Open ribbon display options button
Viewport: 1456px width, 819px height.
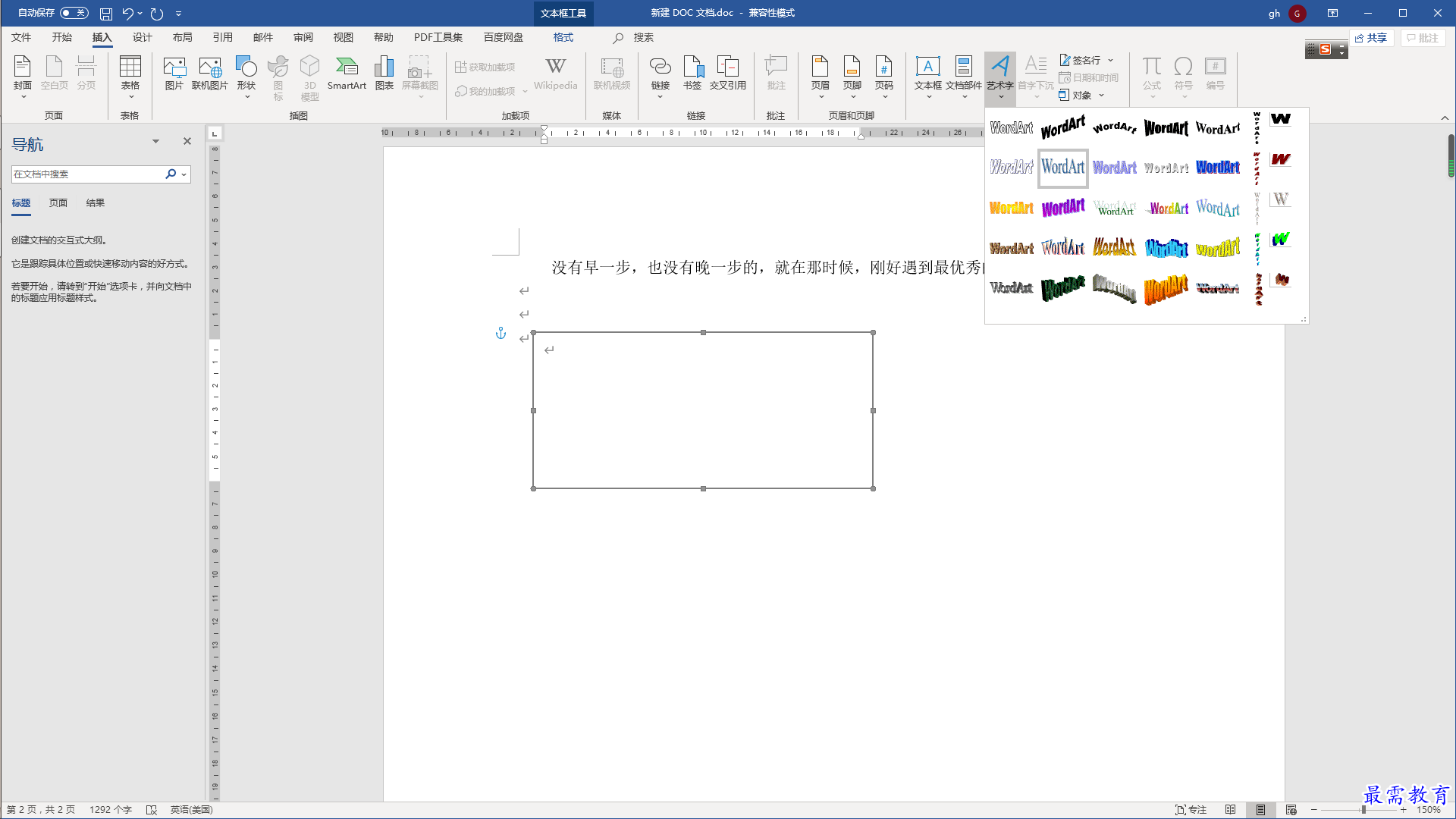point(1332,13)
